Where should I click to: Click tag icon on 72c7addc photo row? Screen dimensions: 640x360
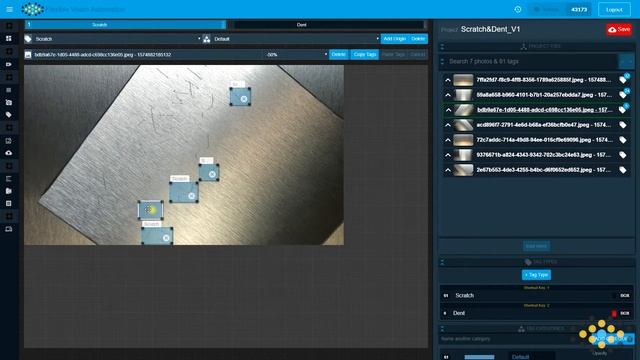tap(623, 140)
